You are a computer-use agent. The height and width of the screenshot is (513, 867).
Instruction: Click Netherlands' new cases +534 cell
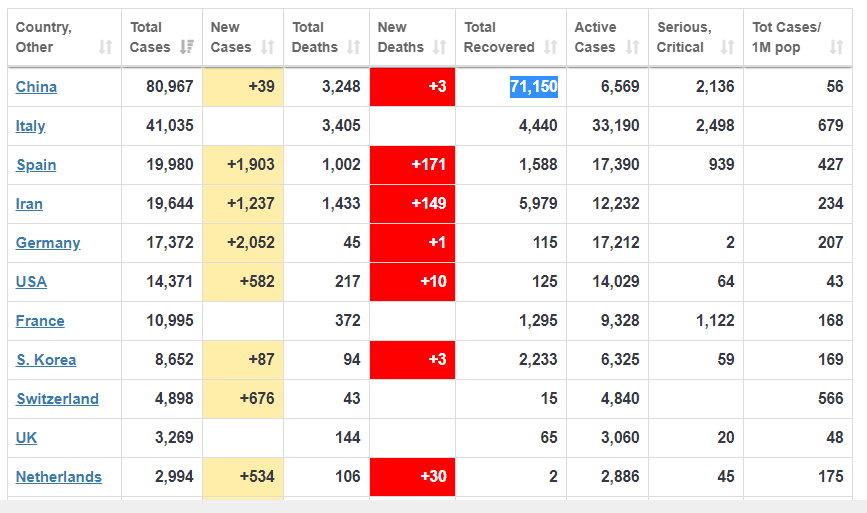click(x=243, y=477)
